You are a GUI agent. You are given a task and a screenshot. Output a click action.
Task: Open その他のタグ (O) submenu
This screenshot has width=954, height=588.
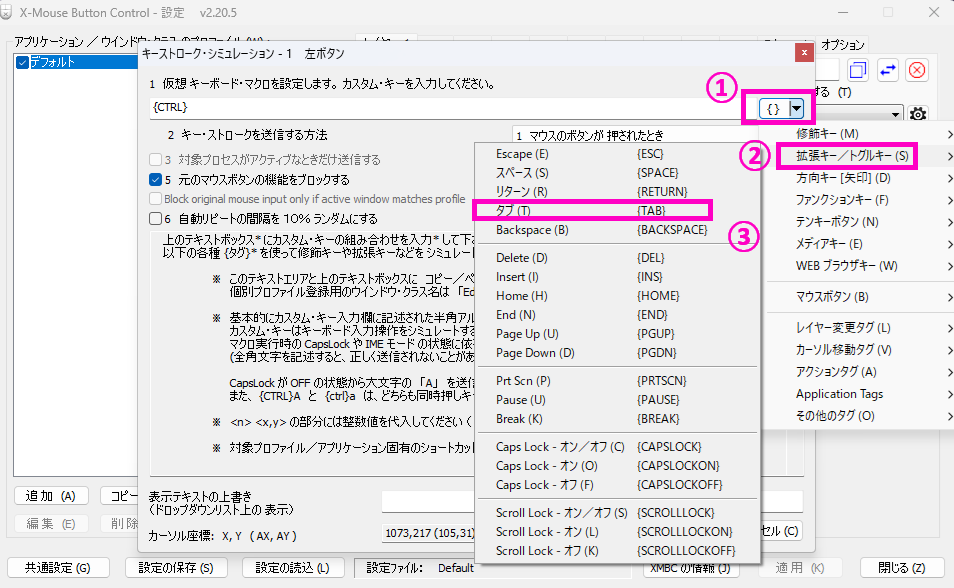click(x=859, y=416)
